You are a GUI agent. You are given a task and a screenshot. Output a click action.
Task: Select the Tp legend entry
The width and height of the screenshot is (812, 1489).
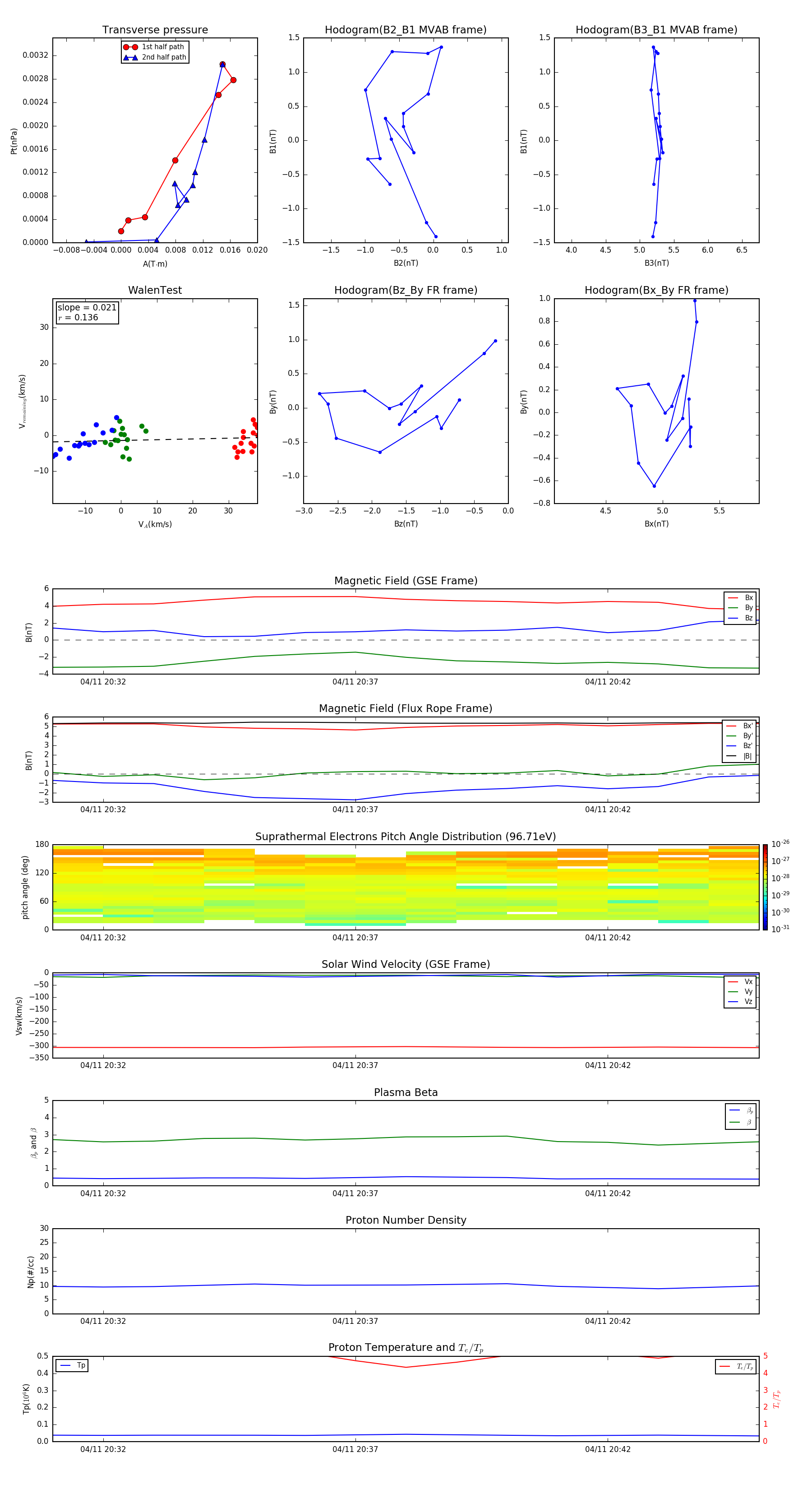(x=72, y=1365)
